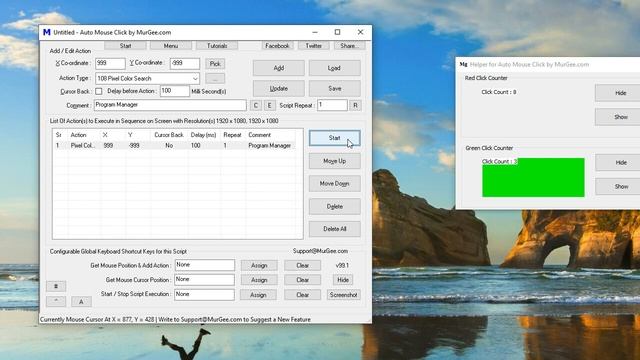Click the top Start button beside Menu

[125, 46]
